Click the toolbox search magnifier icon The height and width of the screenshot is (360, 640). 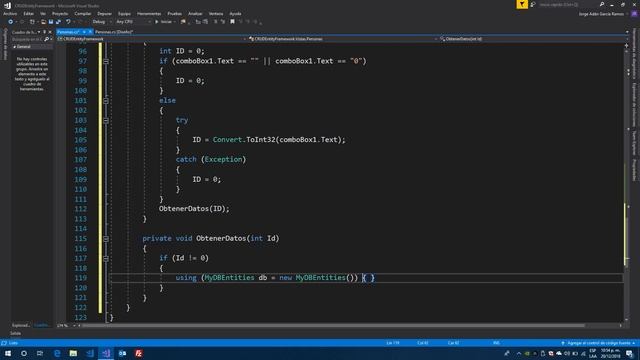[47, 39]
